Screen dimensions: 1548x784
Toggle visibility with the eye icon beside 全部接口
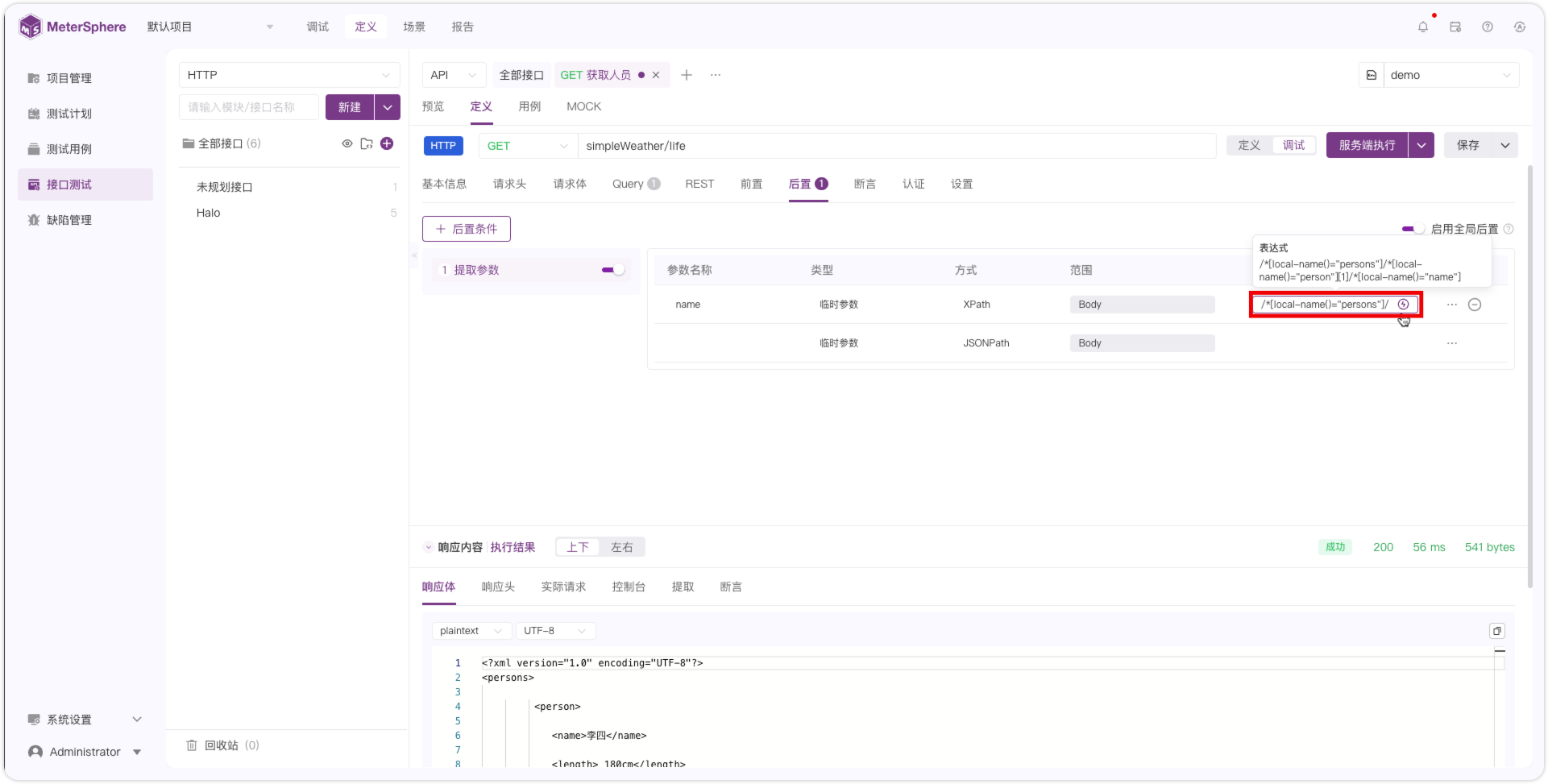(347, 143)
